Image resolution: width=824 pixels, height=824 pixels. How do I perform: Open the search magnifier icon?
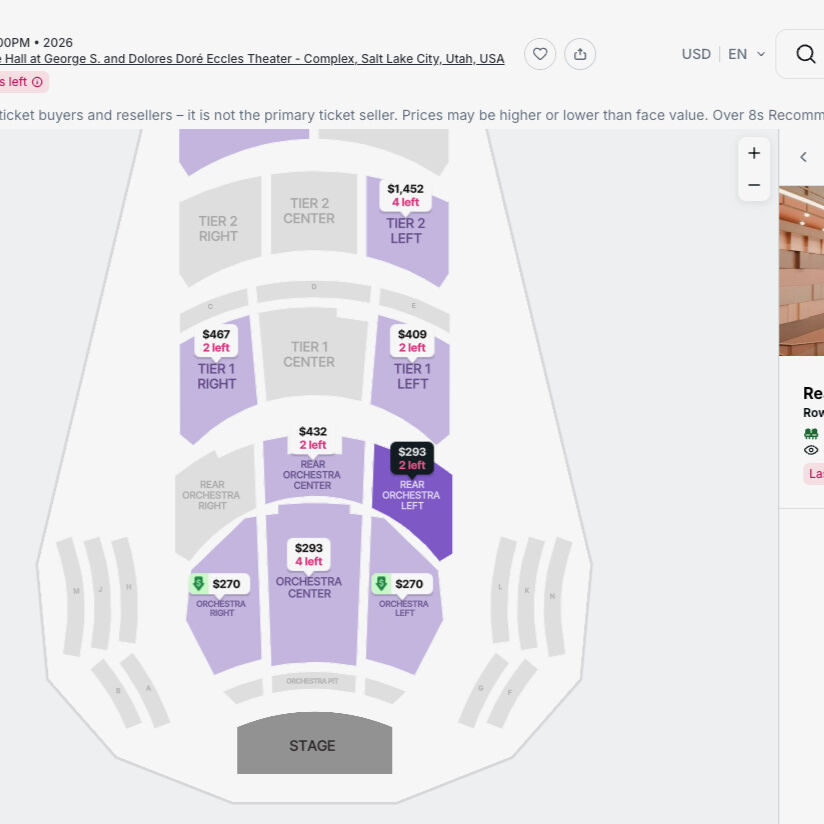click(805, 54)
